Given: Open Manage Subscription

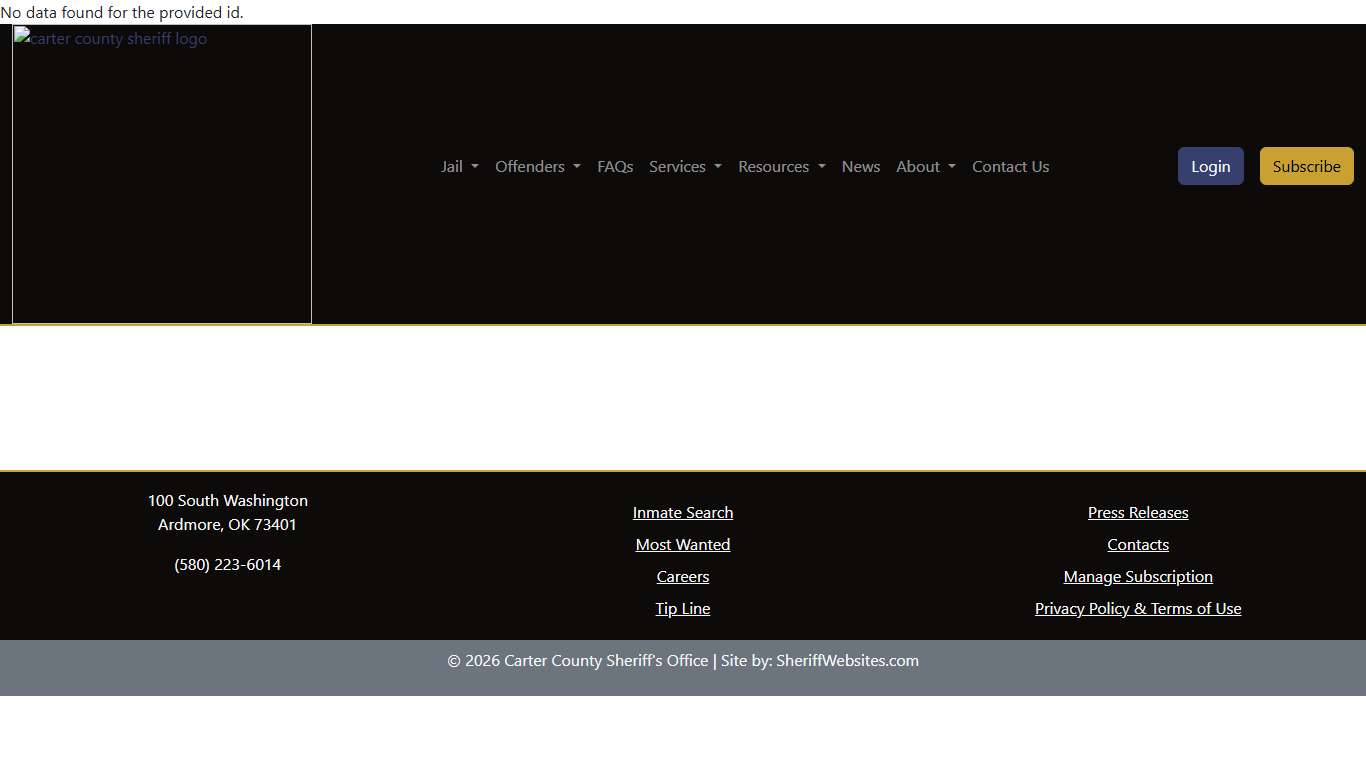Looking at the screenshot, I should pyautogui.click(x=1138, y=576).
